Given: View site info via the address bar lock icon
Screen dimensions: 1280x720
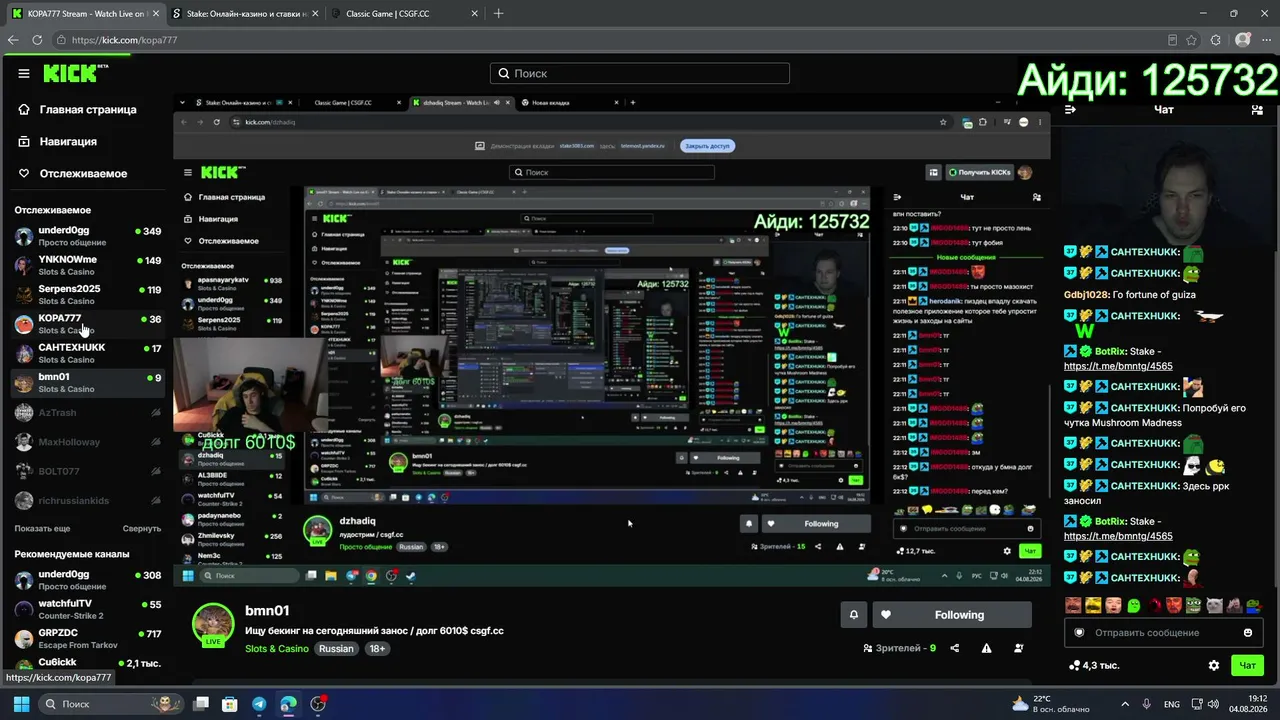Looking at the screenshot, I should 62,40.
